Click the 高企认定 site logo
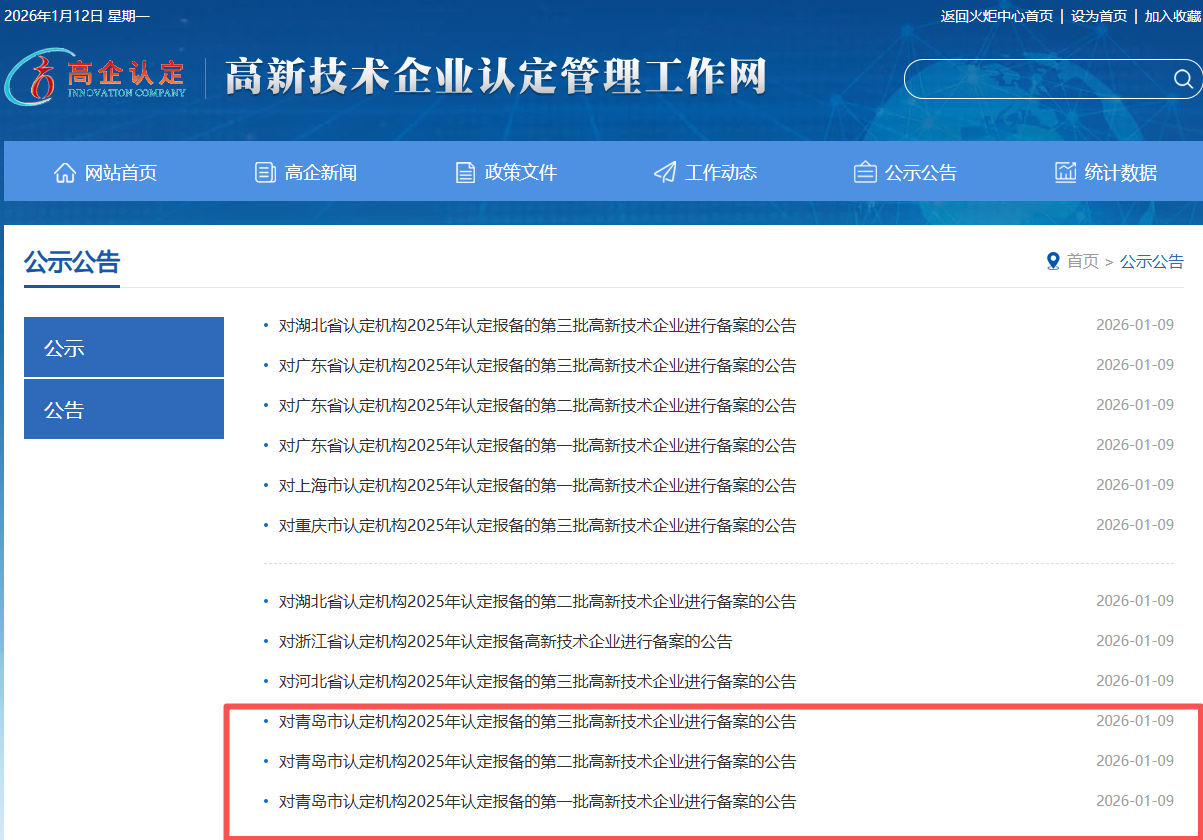The height and width of the screenshot is (840, 1203). tap(97, 77)
